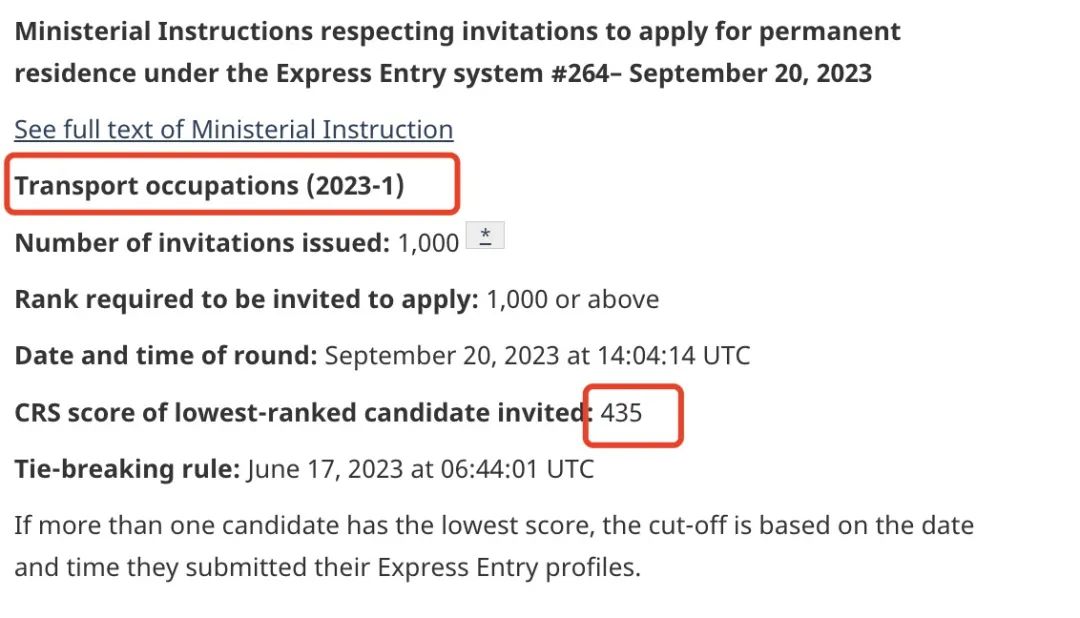
Task: Select the Tie-breaking rule label
Action: pos(127,469)
